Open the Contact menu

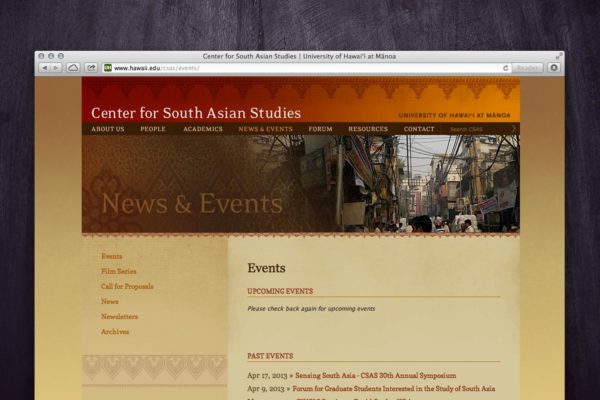pyautogui.click(x=419, y=129)
